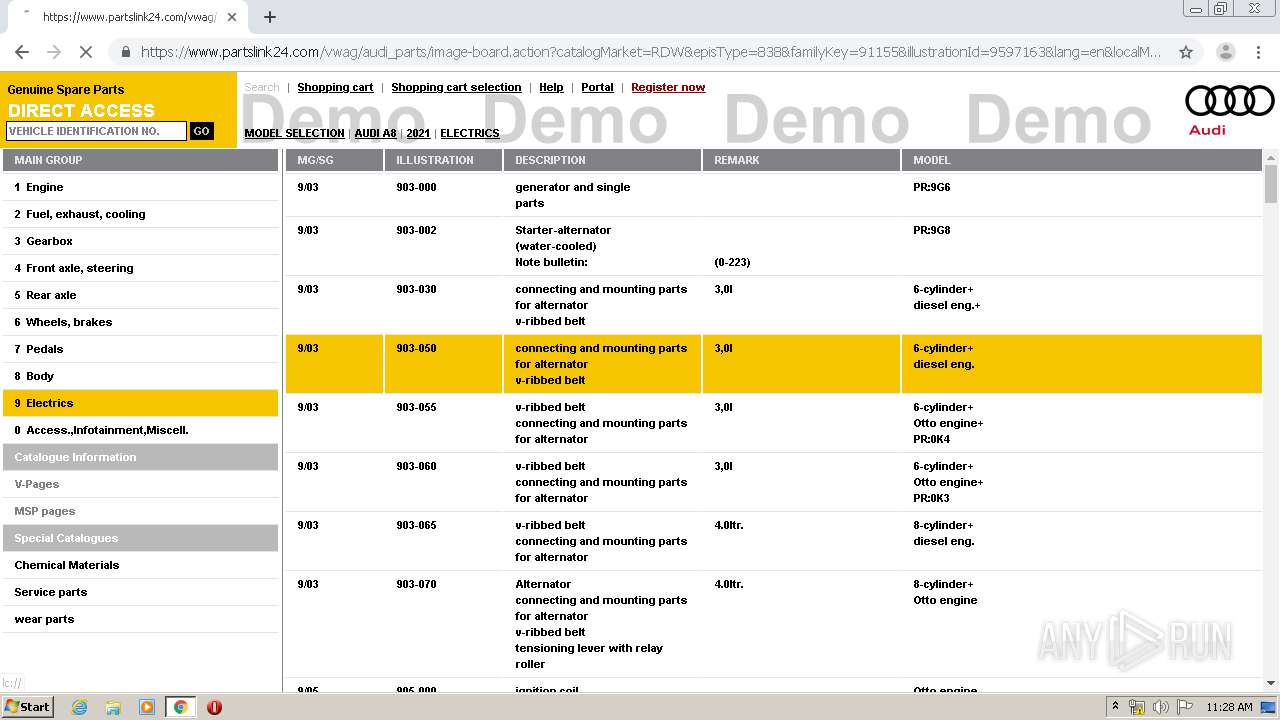Viewport: 1280px width, 720px height.
Task: Select main group 0 Access., Infotainment, Miscell.
Action: 140,430
